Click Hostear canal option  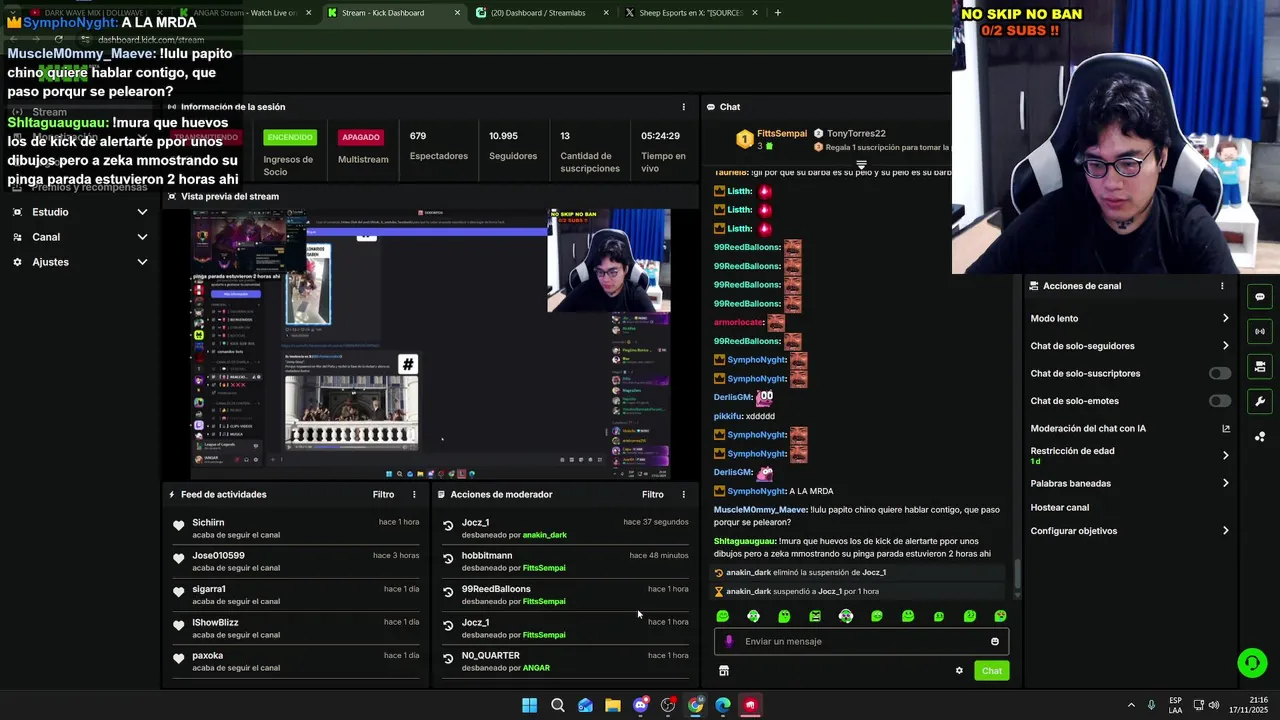click(x=1060, y=507)
